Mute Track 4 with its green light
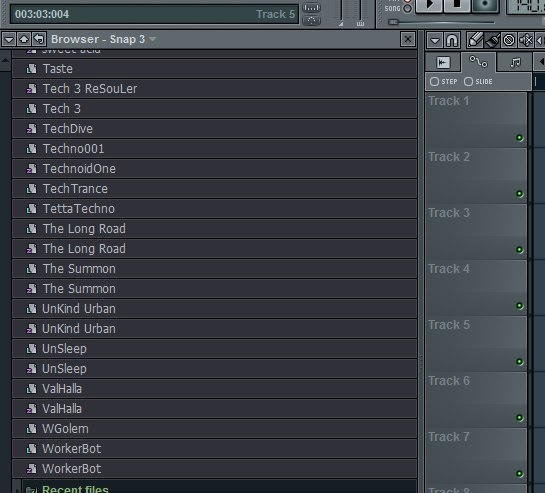 click(x=520, y=306)
